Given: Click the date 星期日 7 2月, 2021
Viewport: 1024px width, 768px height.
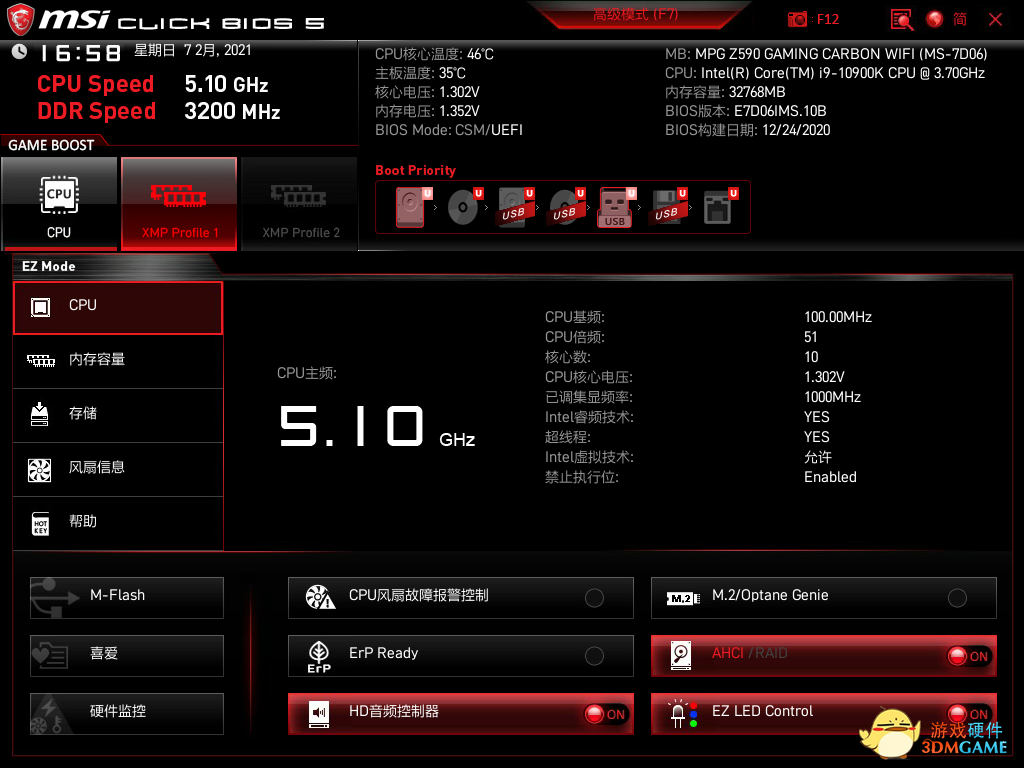Looking at the screenshot, I should 193,50.
